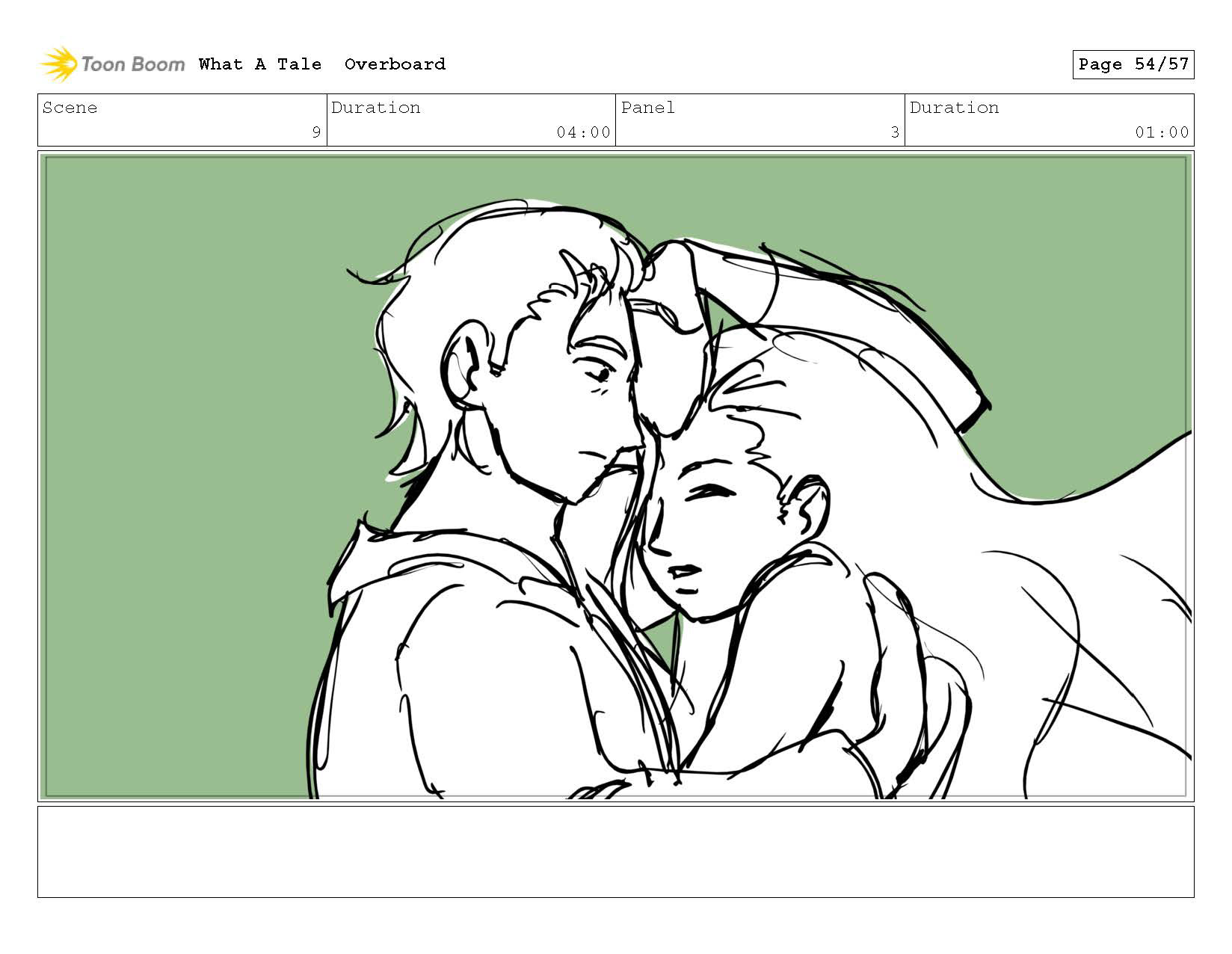Viewport: 1232px width, 954px height.
Task: Click the Scene header cell
Action: [x=182, y=120]
